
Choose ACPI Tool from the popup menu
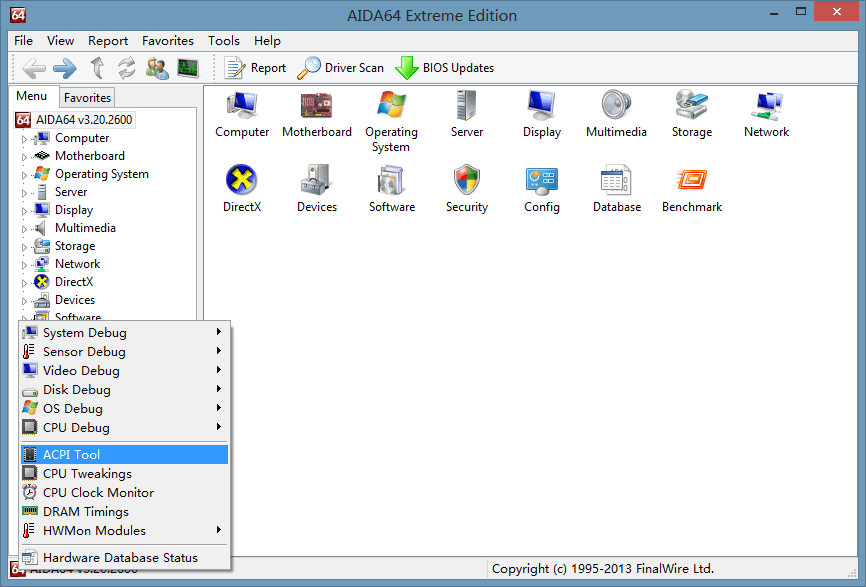pyautogui.click(x=124, y=454)
